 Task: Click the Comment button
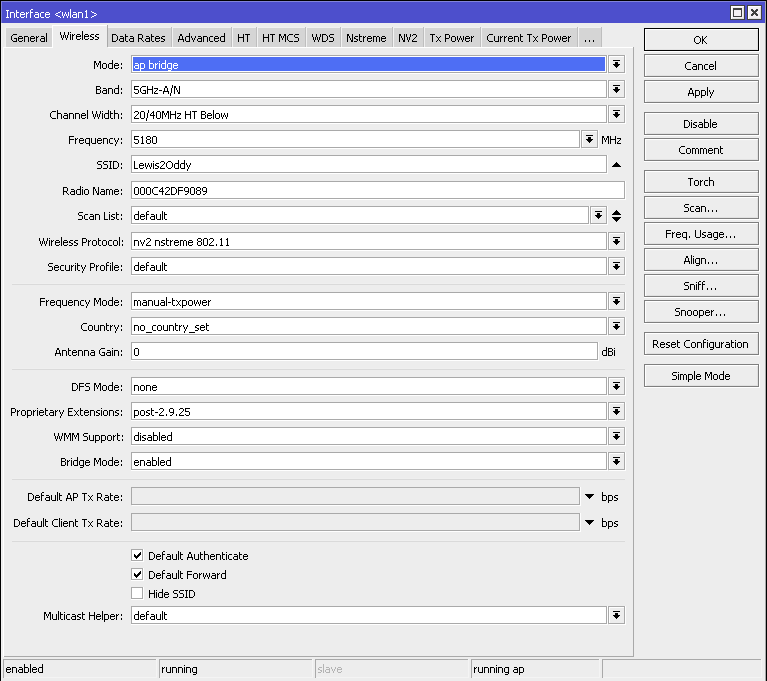(701, 150)
